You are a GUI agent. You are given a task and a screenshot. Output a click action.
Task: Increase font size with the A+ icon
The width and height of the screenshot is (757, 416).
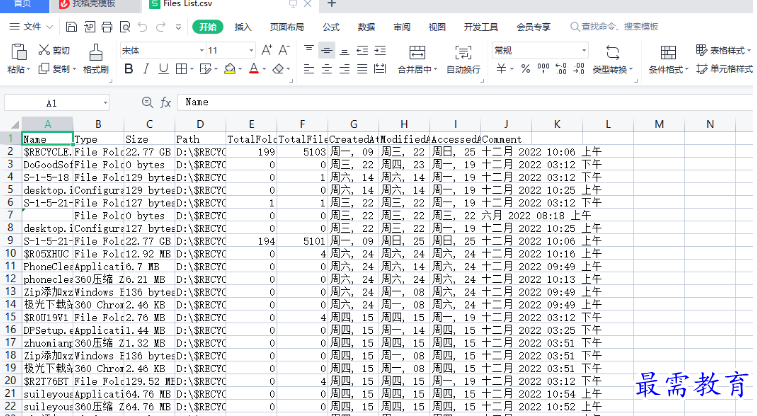click(x=266, y=50)
